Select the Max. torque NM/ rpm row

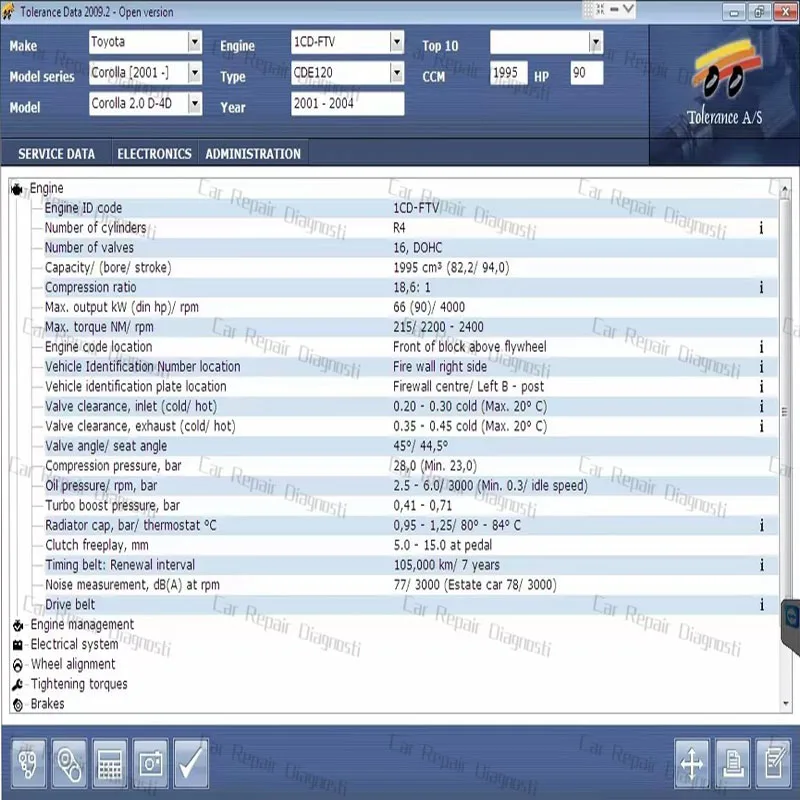[411, 328]
